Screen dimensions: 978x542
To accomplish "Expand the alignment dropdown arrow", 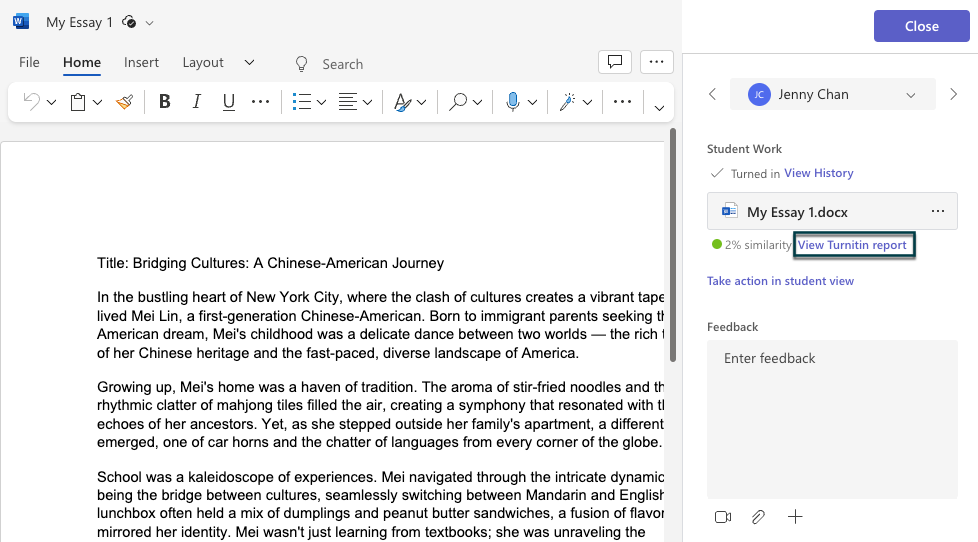I will [x=367, y=102].
